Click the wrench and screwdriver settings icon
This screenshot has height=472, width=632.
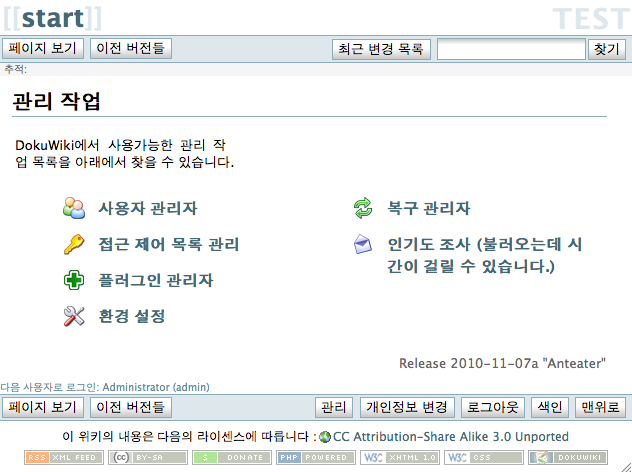point(74,316)
